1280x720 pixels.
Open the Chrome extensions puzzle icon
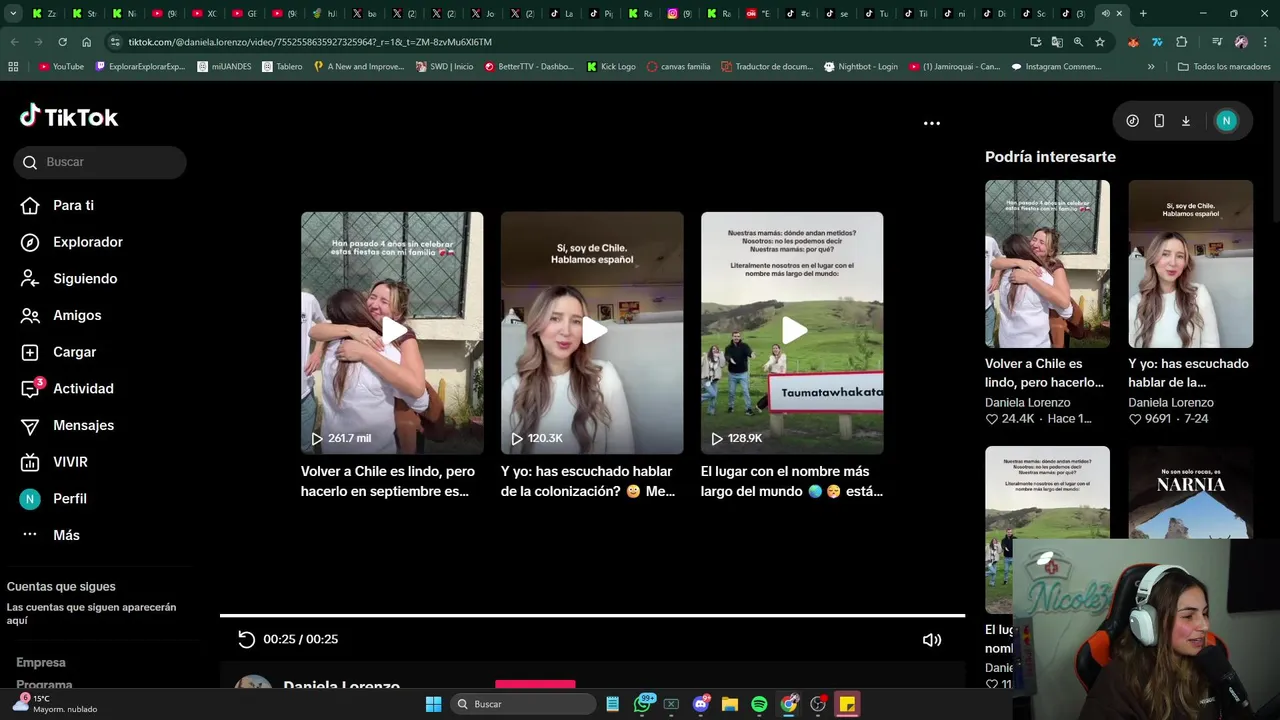[x=1182, y=42]
